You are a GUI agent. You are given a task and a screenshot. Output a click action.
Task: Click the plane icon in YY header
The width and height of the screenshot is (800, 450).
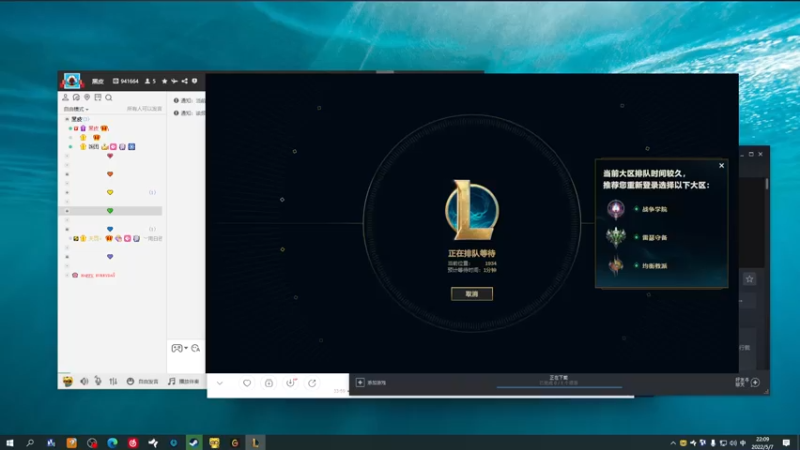[x=174, y=81]
